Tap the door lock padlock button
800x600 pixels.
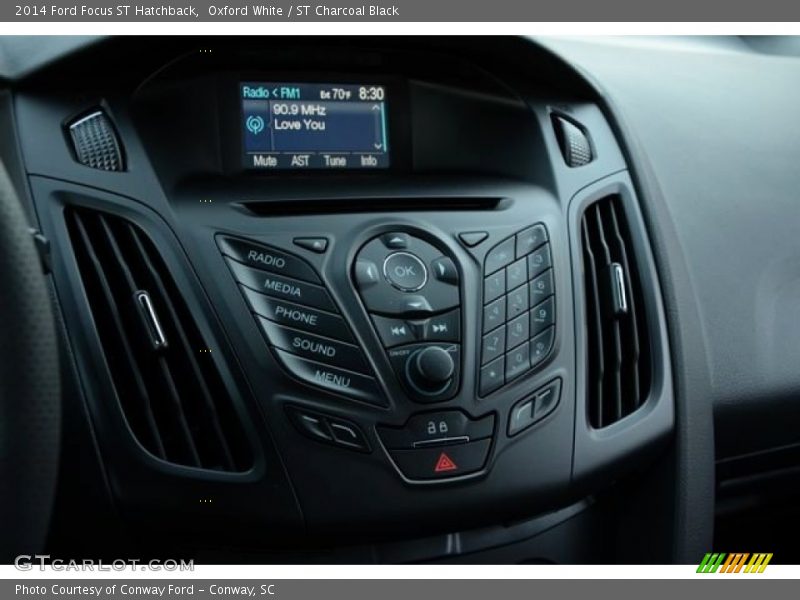click(x=437, y=427)
